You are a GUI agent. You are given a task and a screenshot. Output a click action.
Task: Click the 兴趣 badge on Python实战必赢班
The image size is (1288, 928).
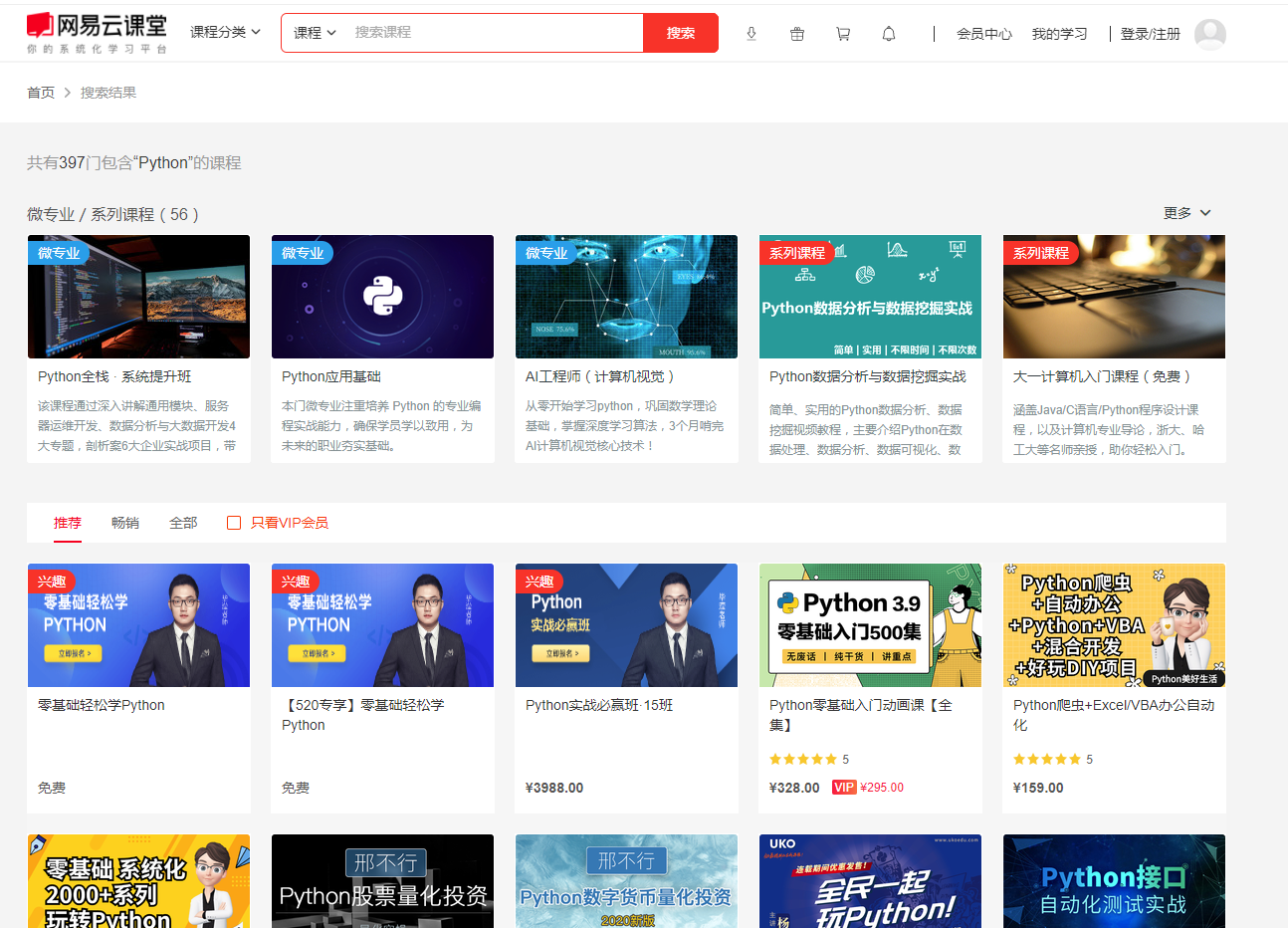pyautogui.click(x=538, y=581)
